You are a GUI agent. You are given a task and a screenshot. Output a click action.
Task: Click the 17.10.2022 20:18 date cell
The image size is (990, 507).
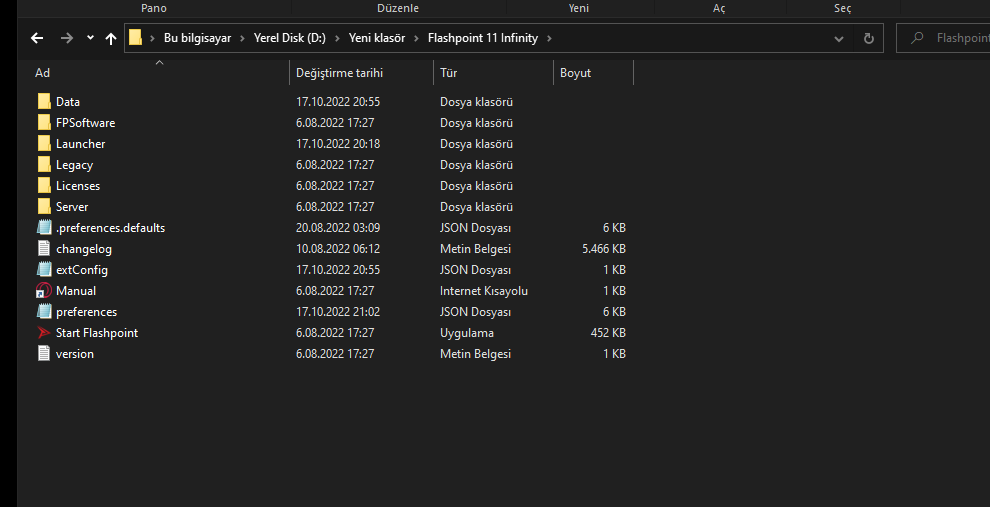tap(338, 144)
